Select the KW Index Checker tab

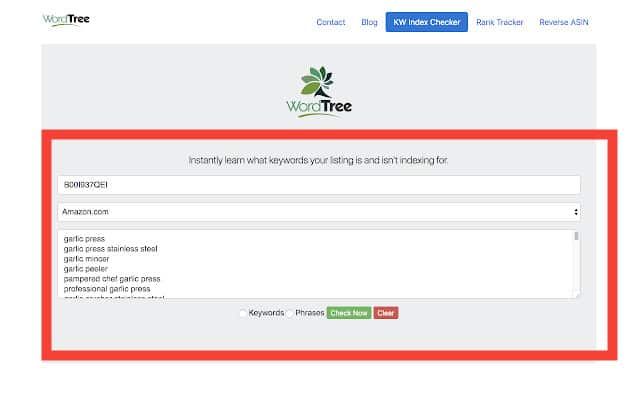[427, 22]
